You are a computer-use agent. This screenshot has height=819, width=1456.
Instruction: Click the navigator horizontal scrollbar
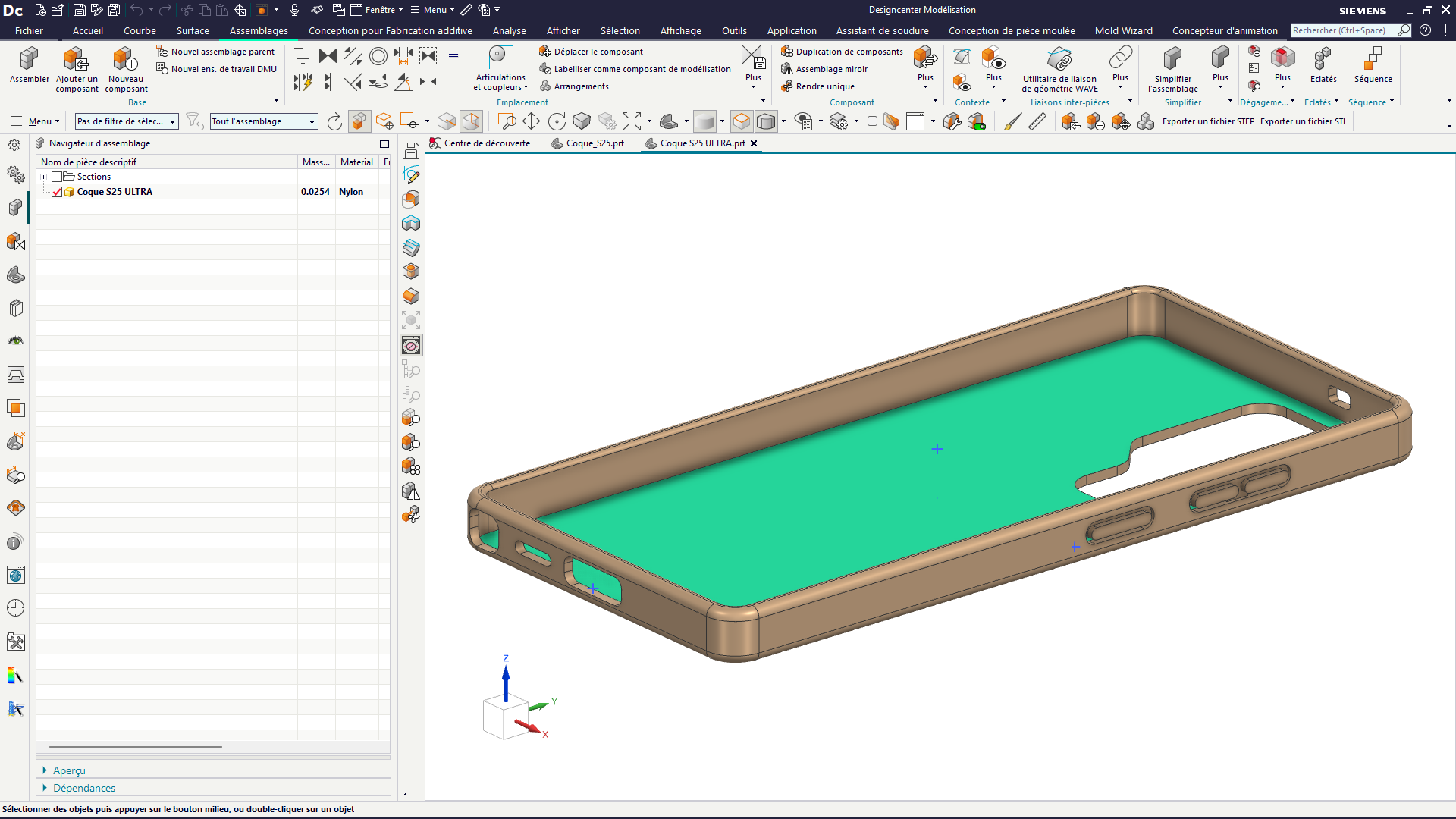(136, 747)
